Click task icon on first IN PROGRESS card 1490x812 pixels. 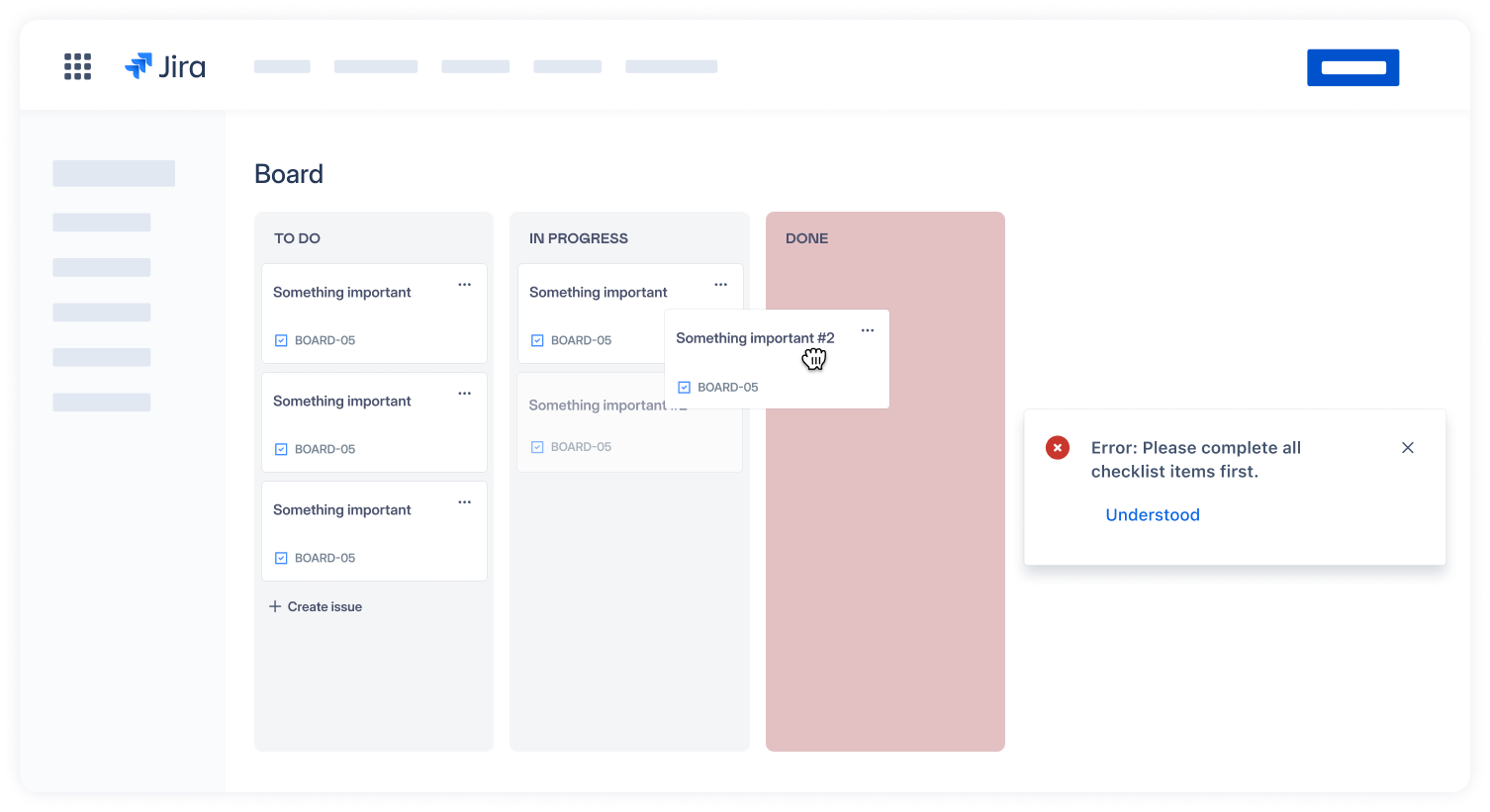click(x=537, y=340)
